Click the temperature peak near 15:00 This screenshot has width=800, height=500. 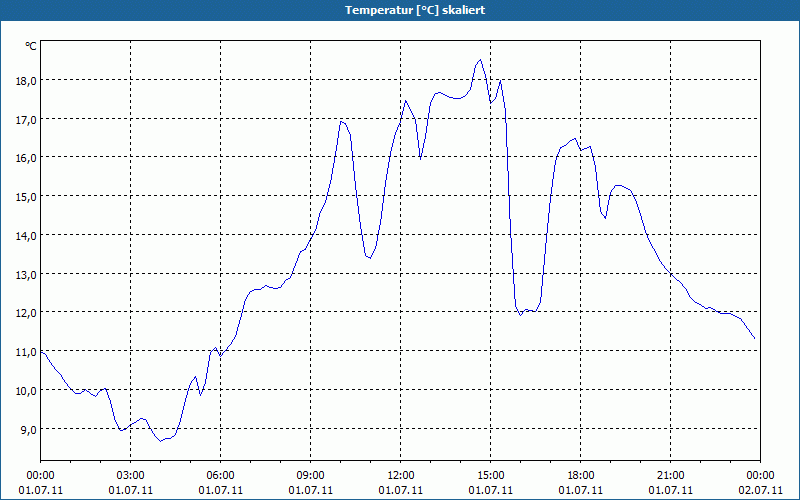480,60
